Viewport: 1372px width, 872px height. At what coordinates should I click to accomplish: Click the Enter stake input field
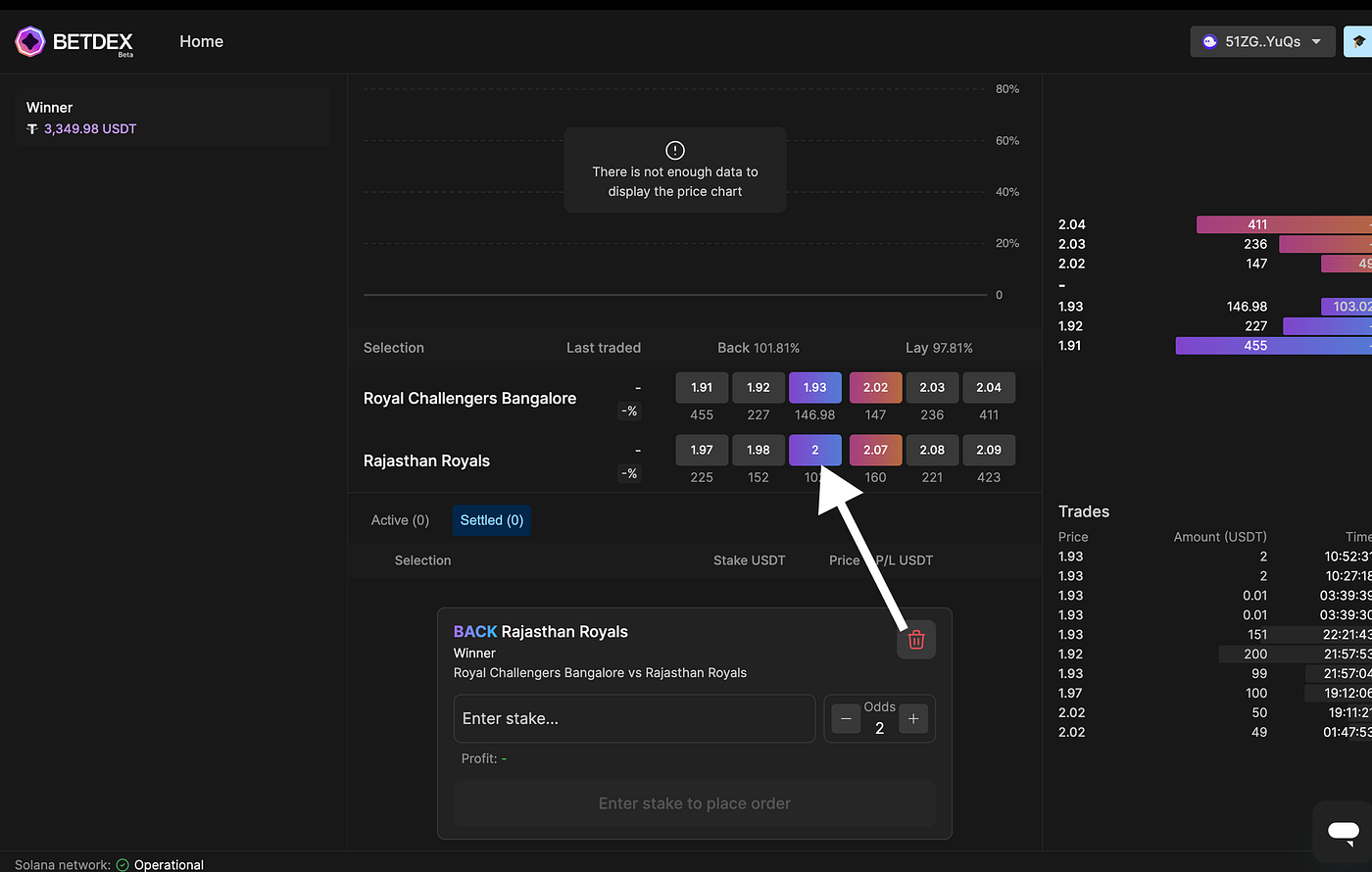pos(634,718)
